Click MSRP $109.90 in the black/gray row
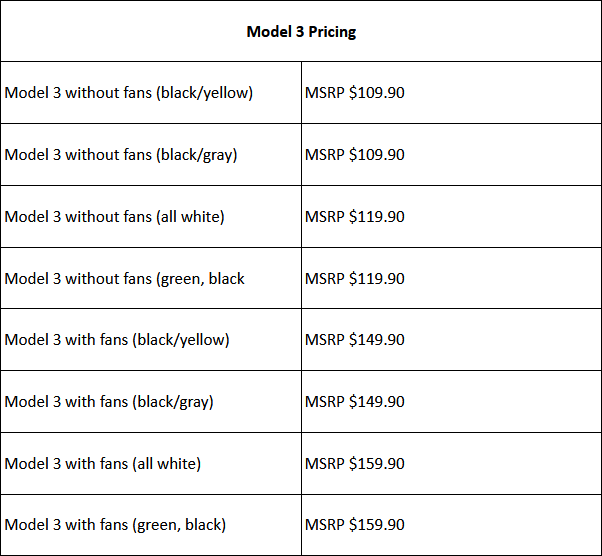The height and width of the screenshot is (556, 602). tap(452, 154)
